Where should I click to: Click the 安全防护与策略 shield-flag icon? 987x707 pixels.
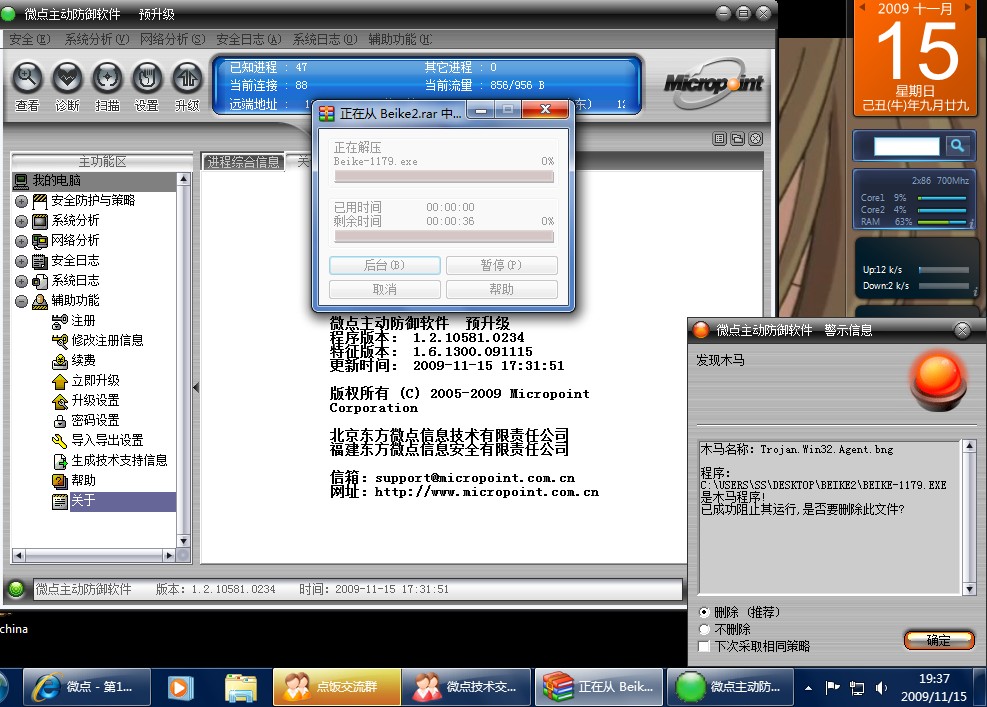pyautogui.click(x=40, y=201)
